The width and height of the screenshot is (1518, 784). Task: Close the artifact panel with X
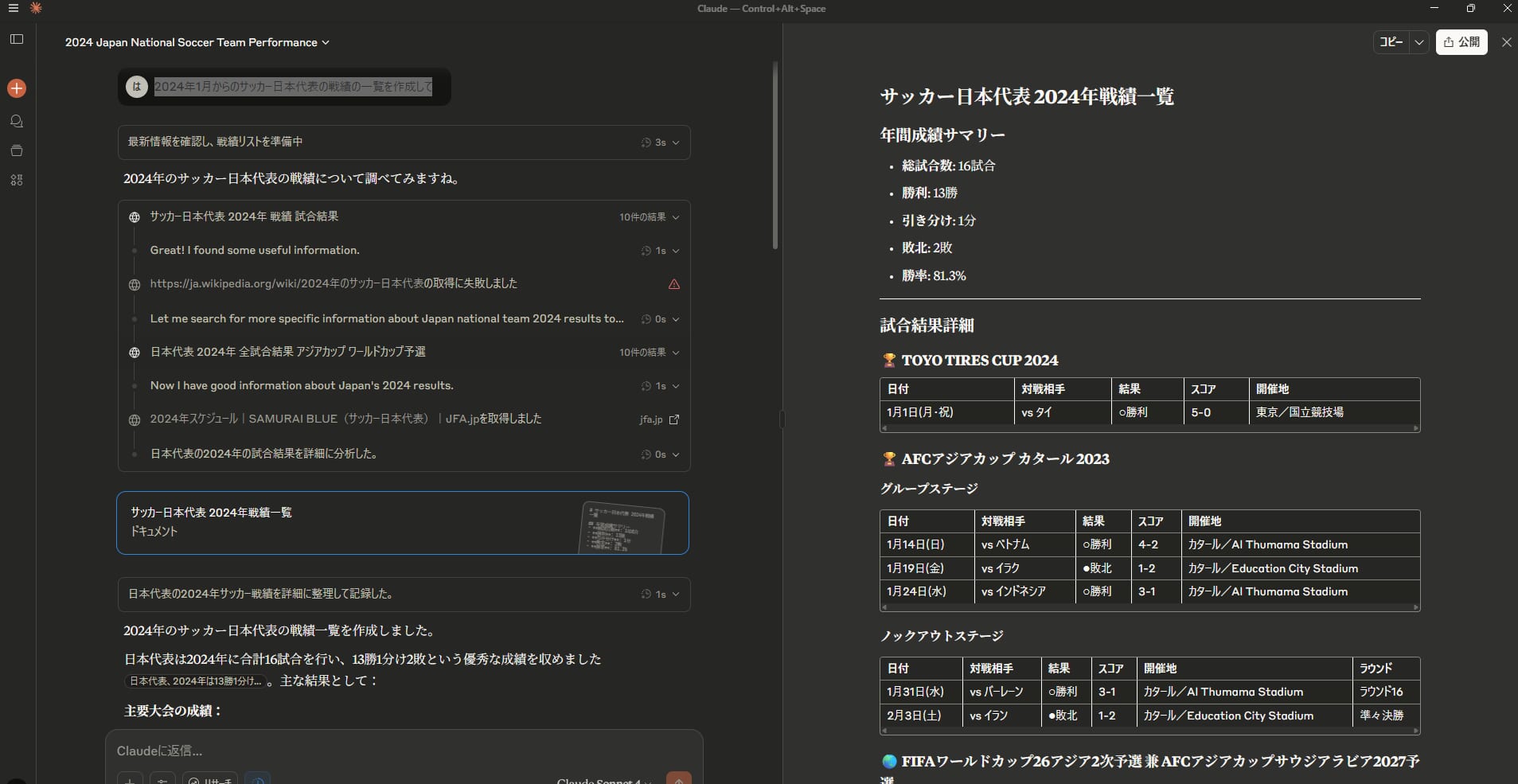pyautogui.click(x=1506, y=42)
